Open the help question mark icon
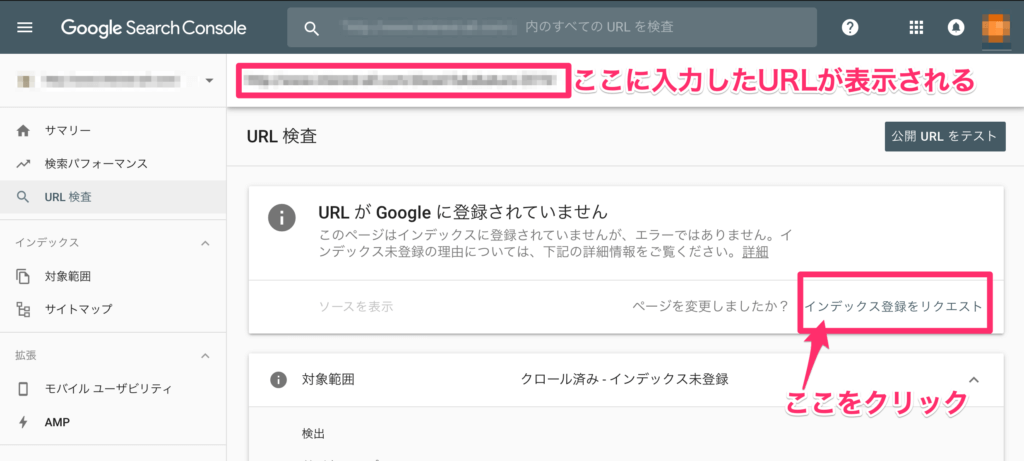The width and height of the screenshot is (1024, 461). 850,27
